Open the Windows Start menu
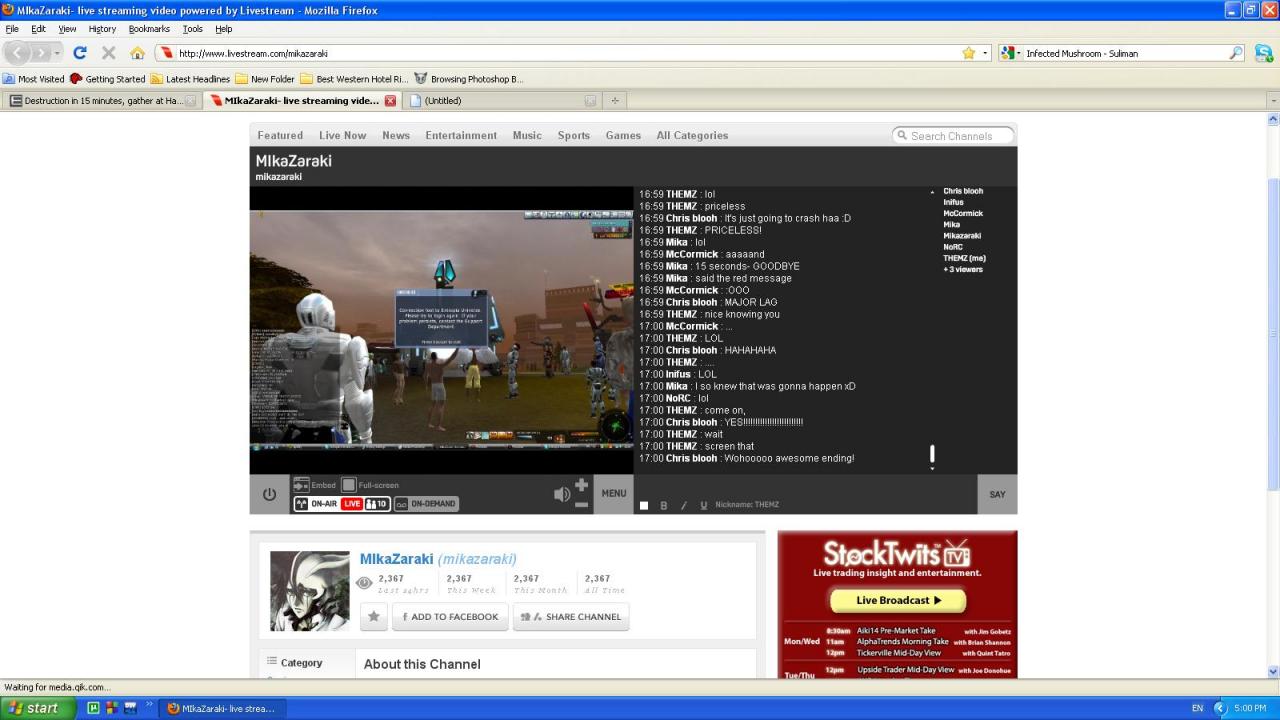 (36, 708)
